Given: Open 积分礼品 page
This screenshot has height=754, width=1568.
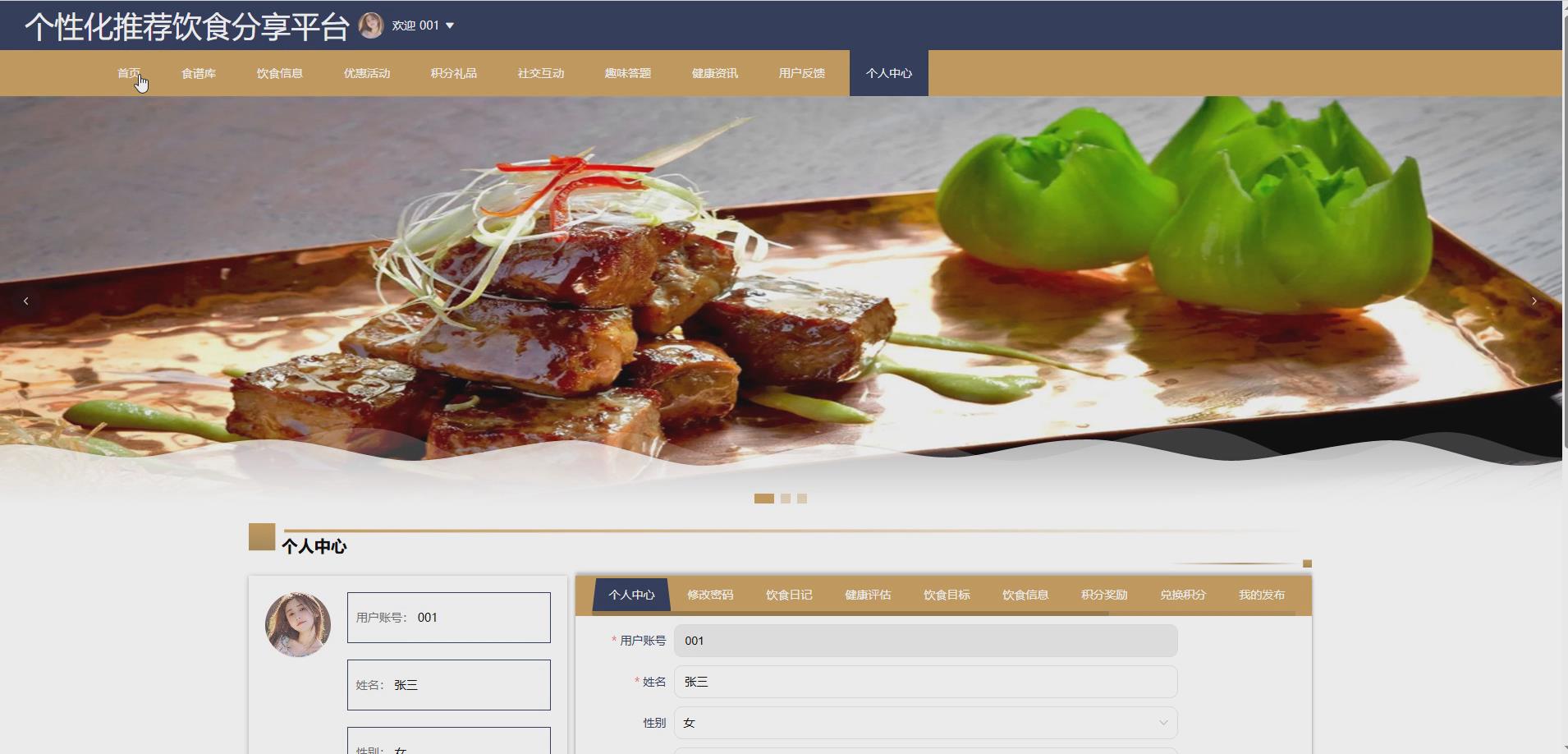Looking at the screenshot, I should click(454, 73).
